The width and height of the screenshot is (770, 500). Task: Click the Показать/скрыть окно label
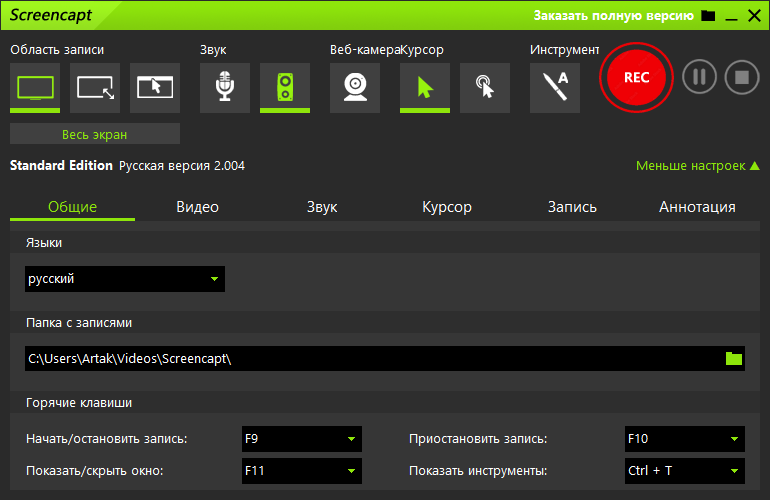(x=94, y=471)
